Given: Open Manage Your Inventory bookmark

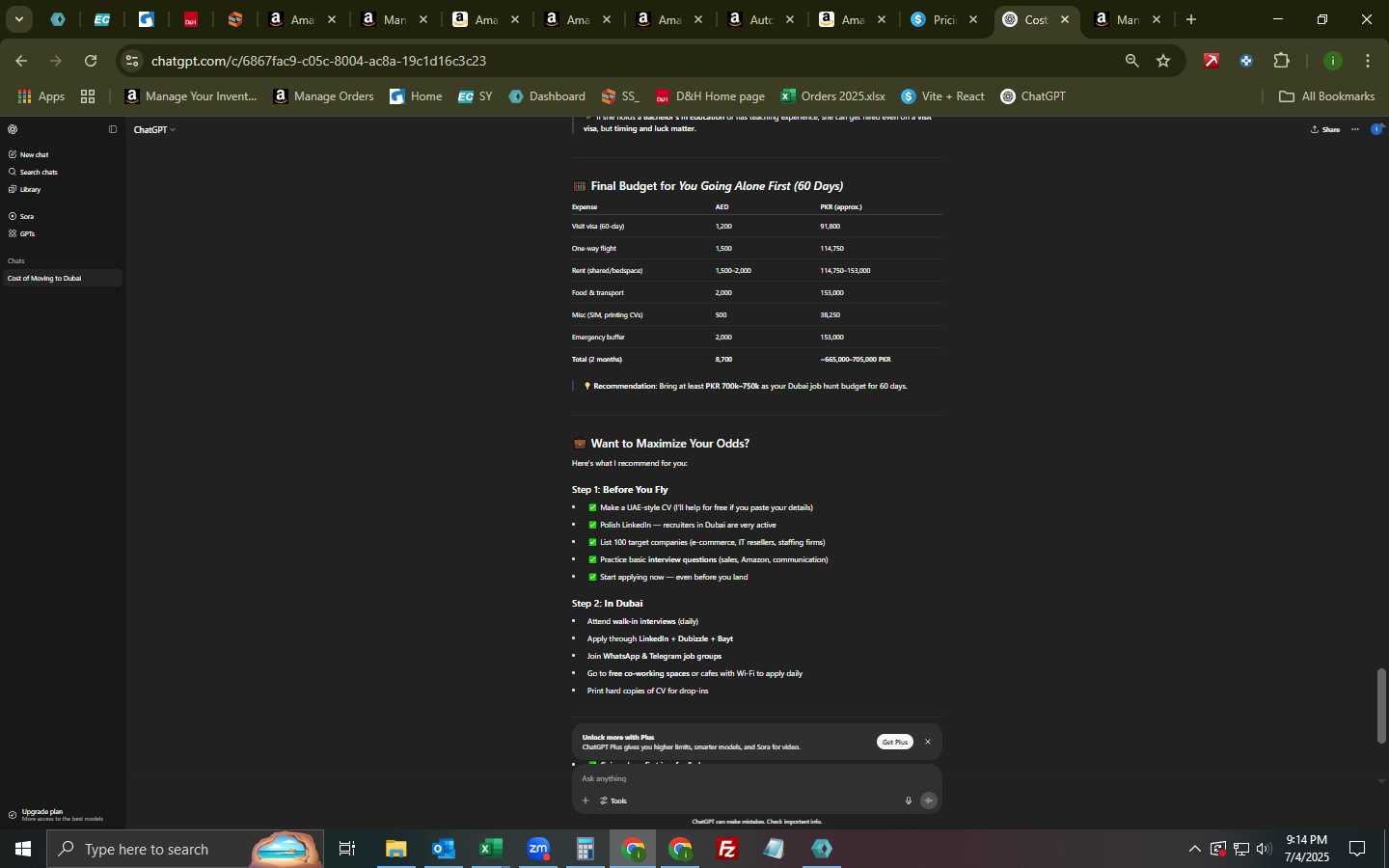Looking at the screenshot, I should click(191, 96).
